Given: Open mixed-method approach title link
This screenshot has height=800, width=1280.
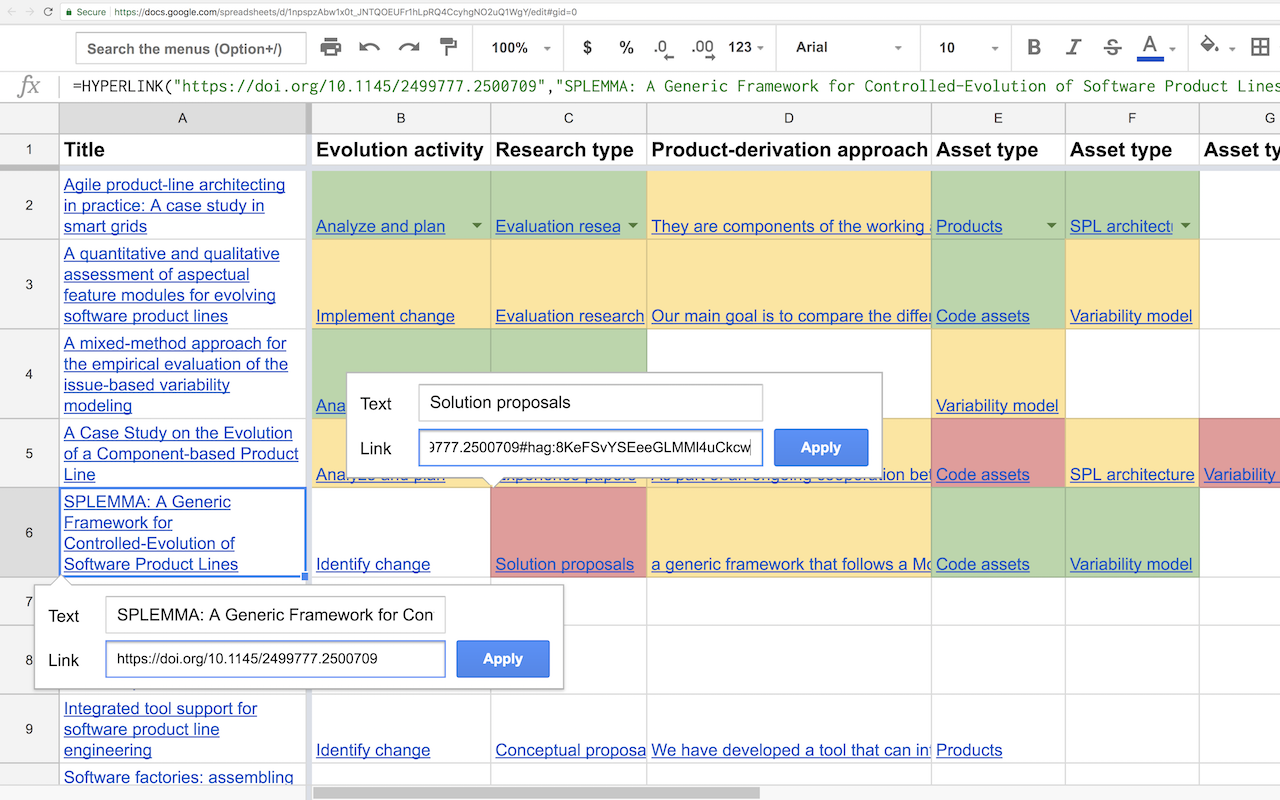Looking at the screenshot, I should click(x=176, y=374).
